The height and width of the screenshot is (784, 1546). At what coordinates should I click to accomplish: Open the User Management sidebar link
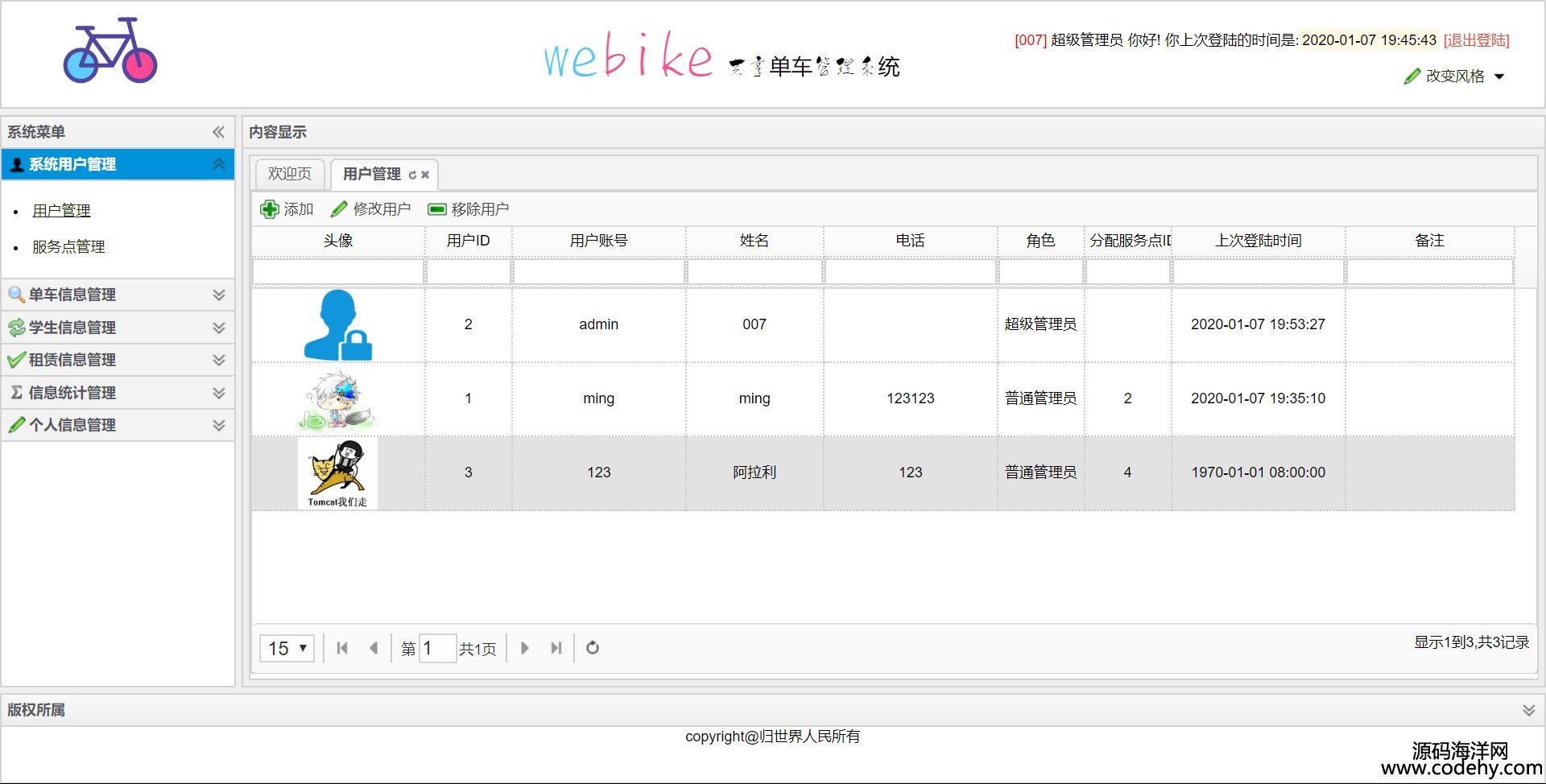pyautogui.click(x=61, y=211)
